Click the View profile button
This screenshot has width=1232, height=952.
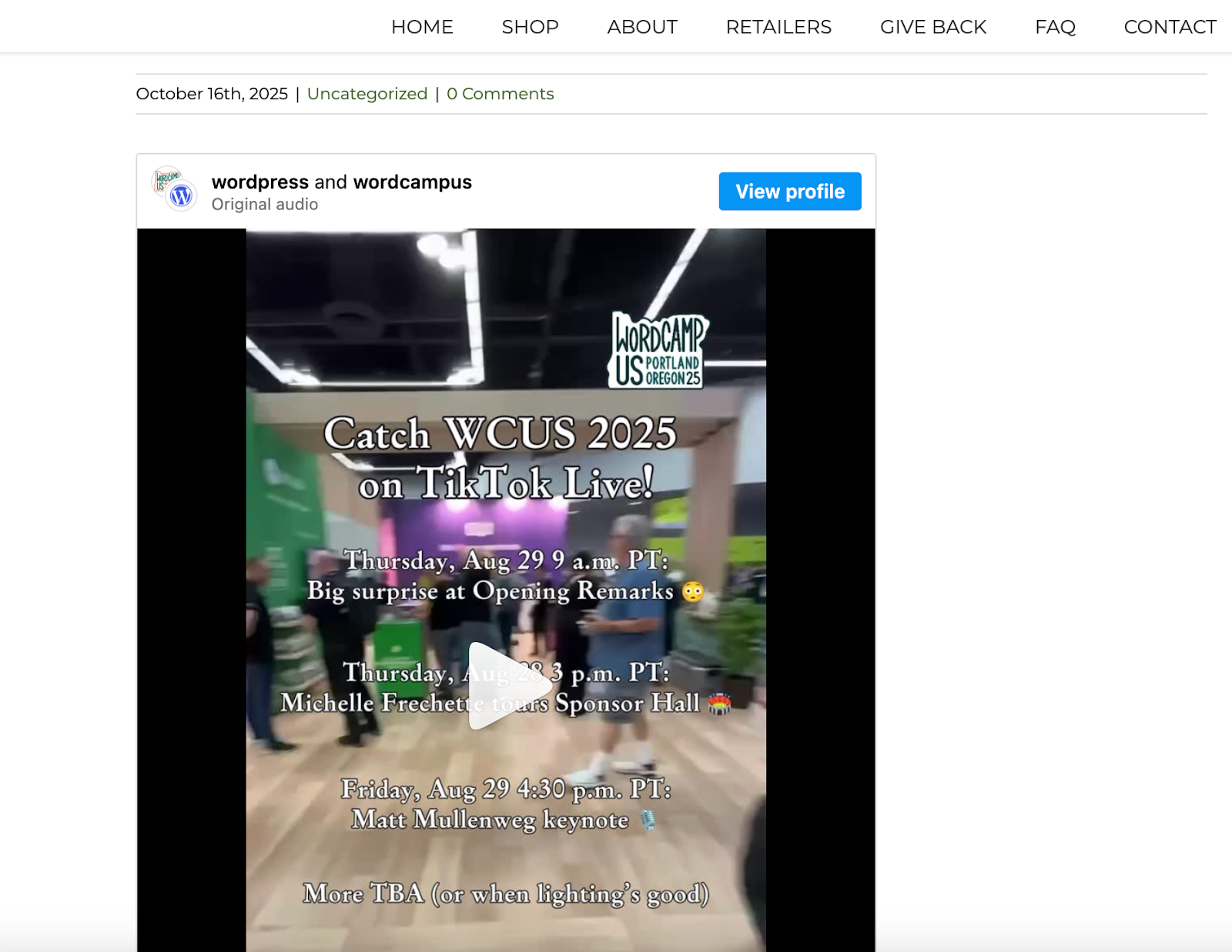[x=789, y=191]
